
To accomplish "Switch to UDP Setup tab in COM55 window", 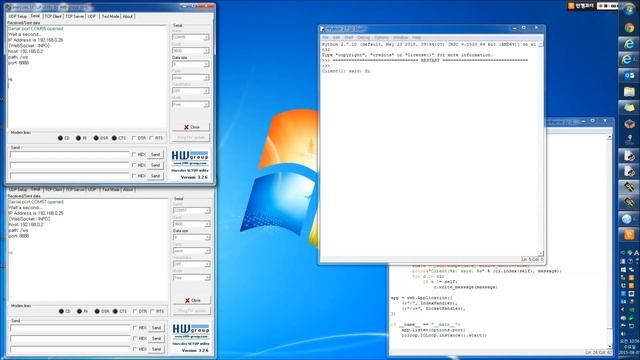I will pyautogui.click(x=18, y=16).
